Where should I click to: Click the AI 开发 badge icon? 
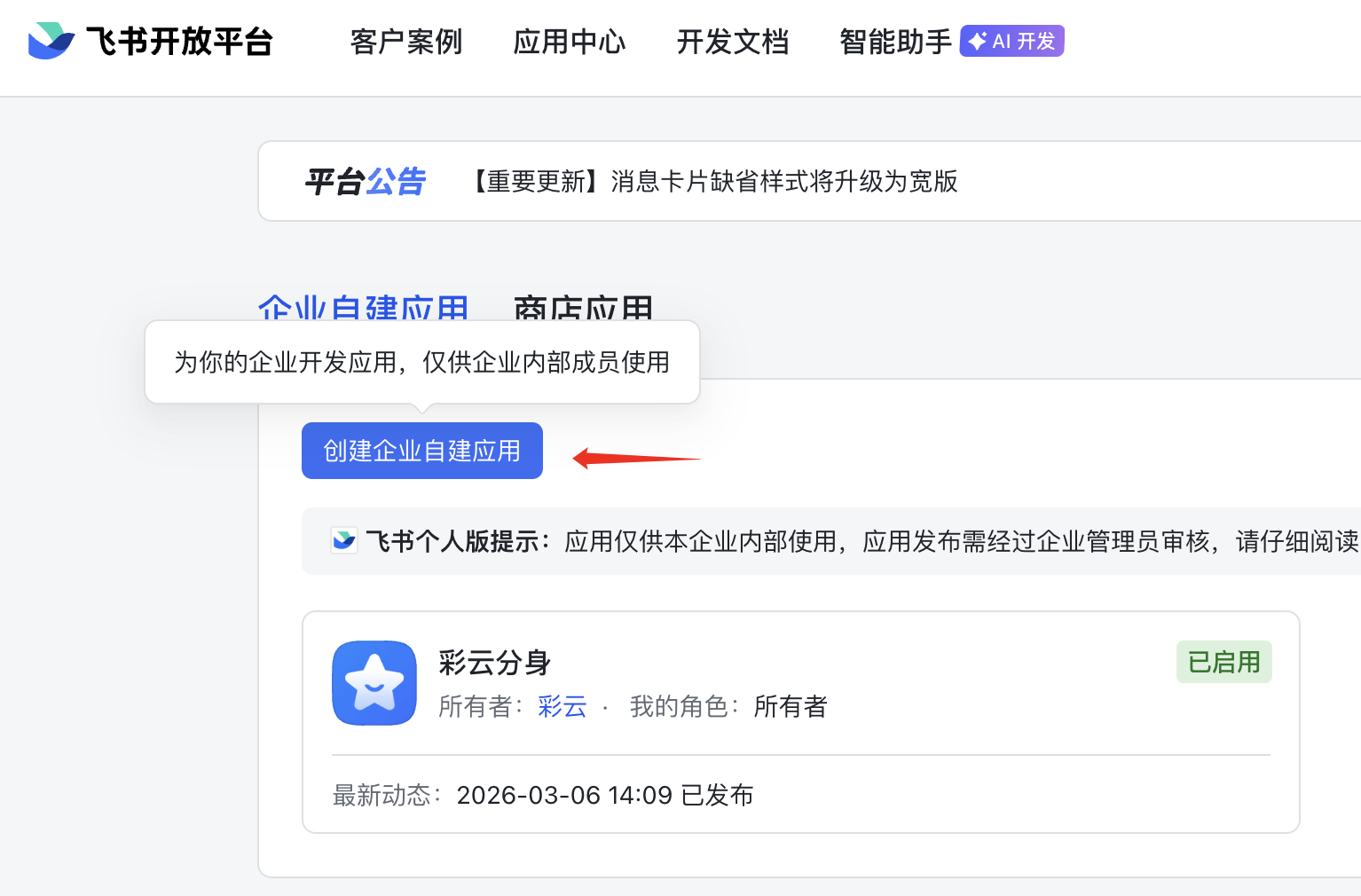tap(1011, 41)
